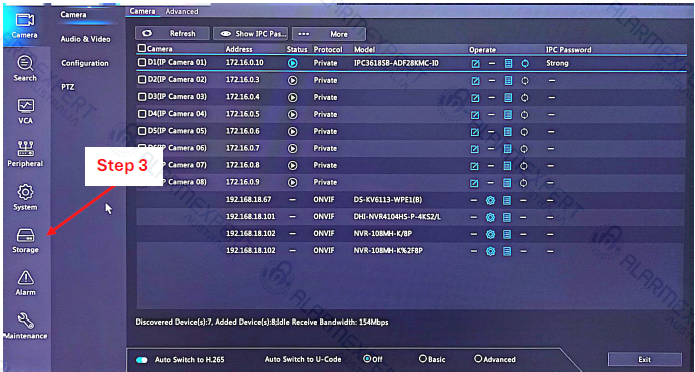The width and height of the screenshot is (695, 372).
Task: Edit the D3 camera entry
Action: (475, 98)
